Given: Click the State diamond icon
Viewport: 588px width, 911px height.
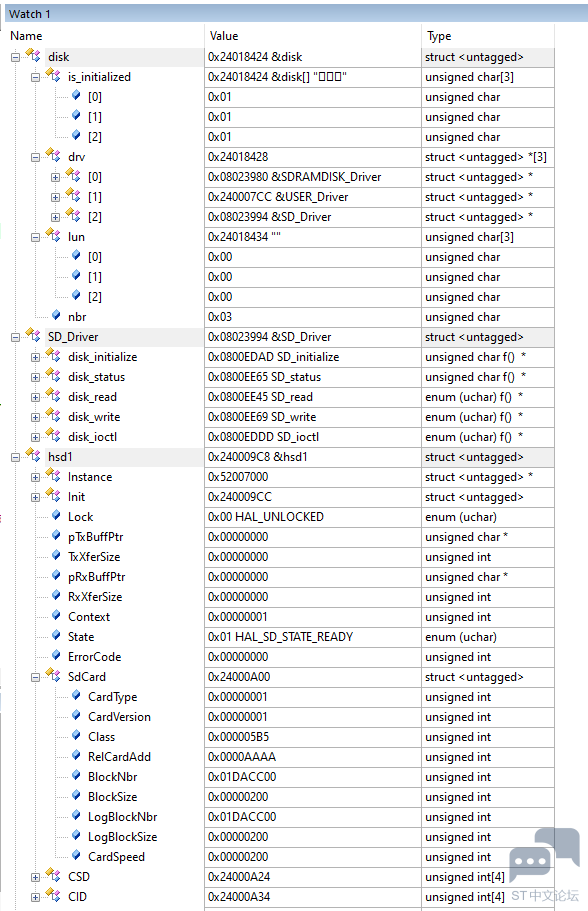Looking at the screenshot, I should coord(56,636).
